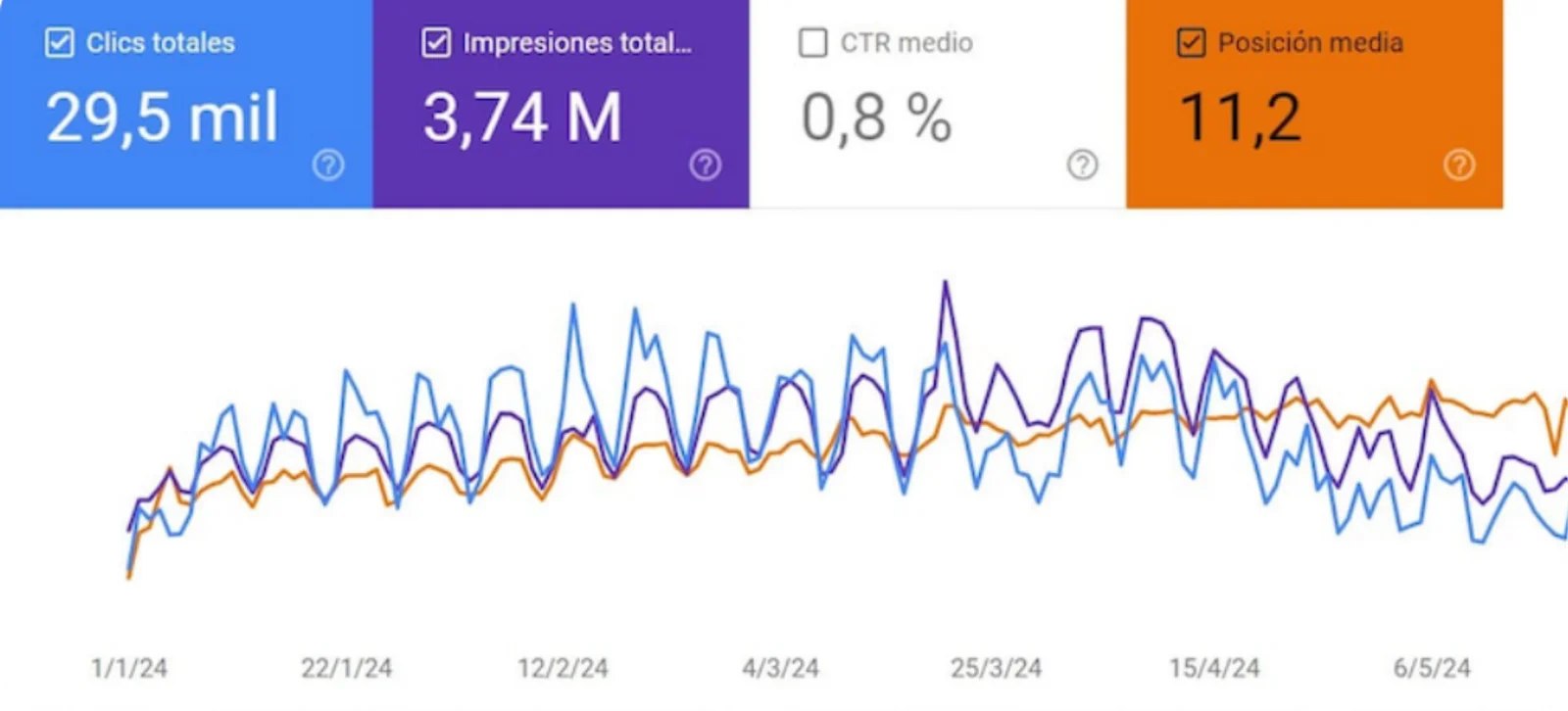The image size is (1568, 711).
Task: Click the 22/1/24 axis date
Action: (346, 669)
